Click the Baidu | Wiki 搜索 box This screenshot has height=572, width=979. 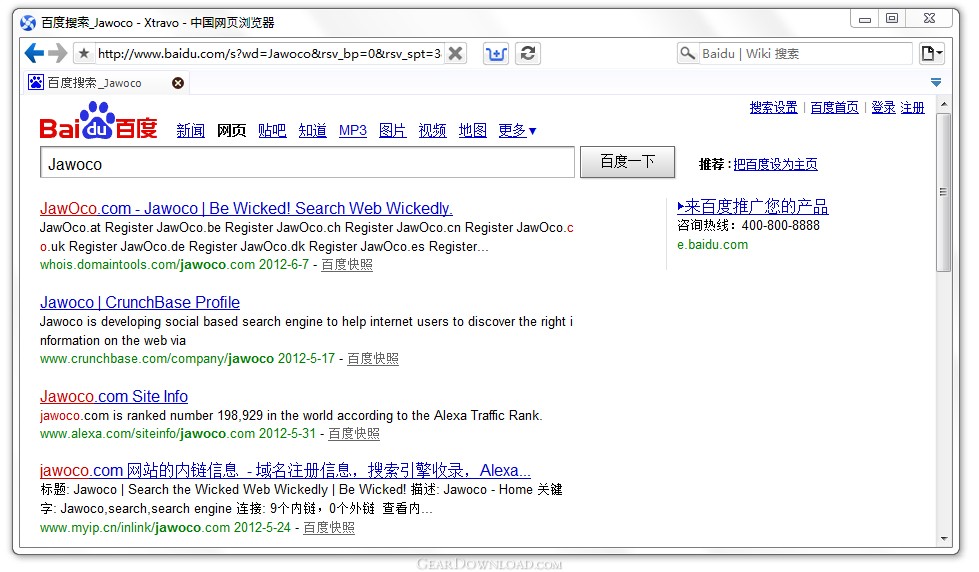[x=805, y=54]
